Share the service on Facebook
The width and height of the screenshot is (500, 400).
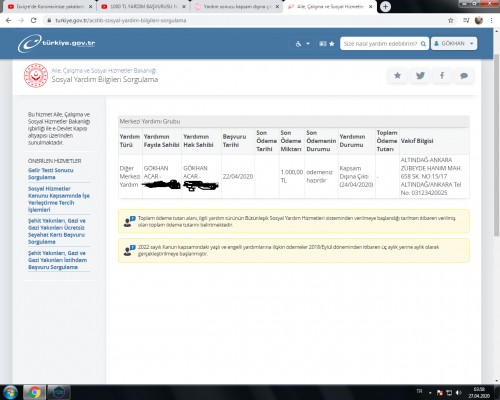click(442, 76)
